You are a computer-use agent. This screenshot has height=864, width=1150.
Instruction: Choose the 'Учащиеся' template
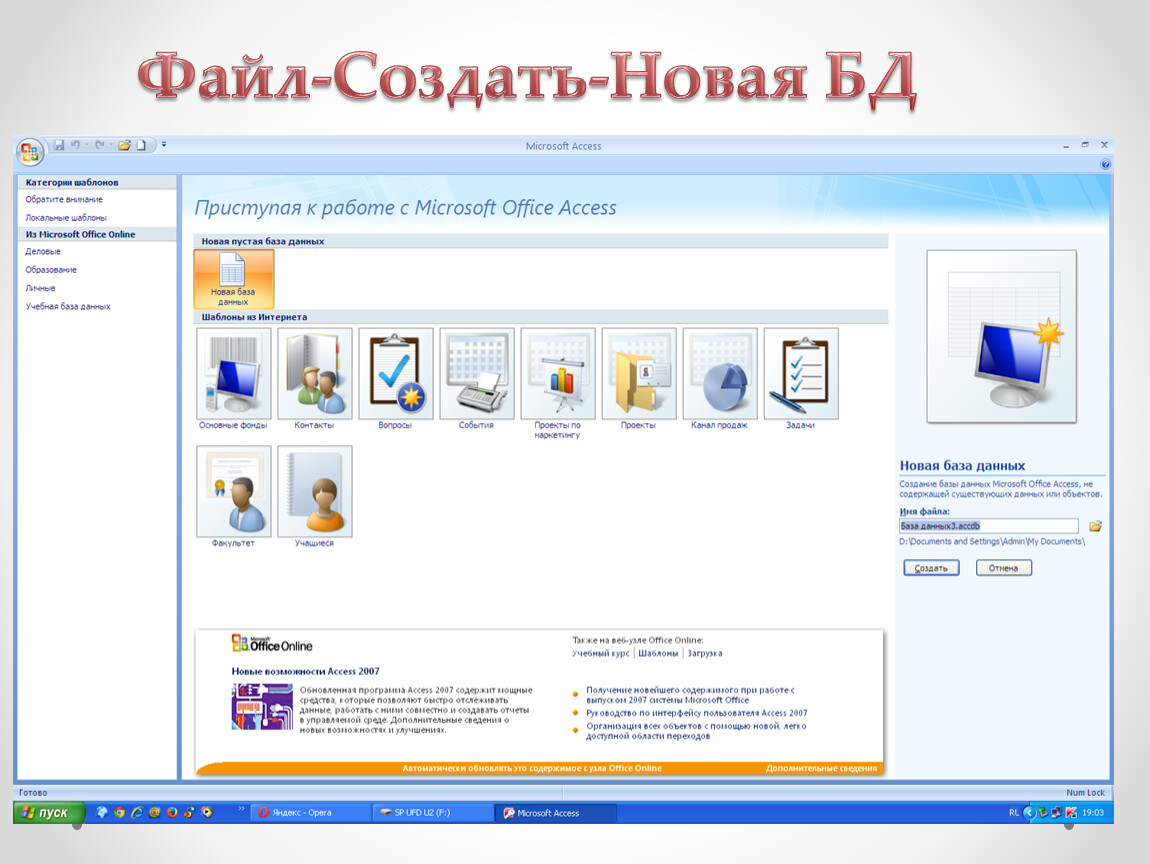[315, 497]
